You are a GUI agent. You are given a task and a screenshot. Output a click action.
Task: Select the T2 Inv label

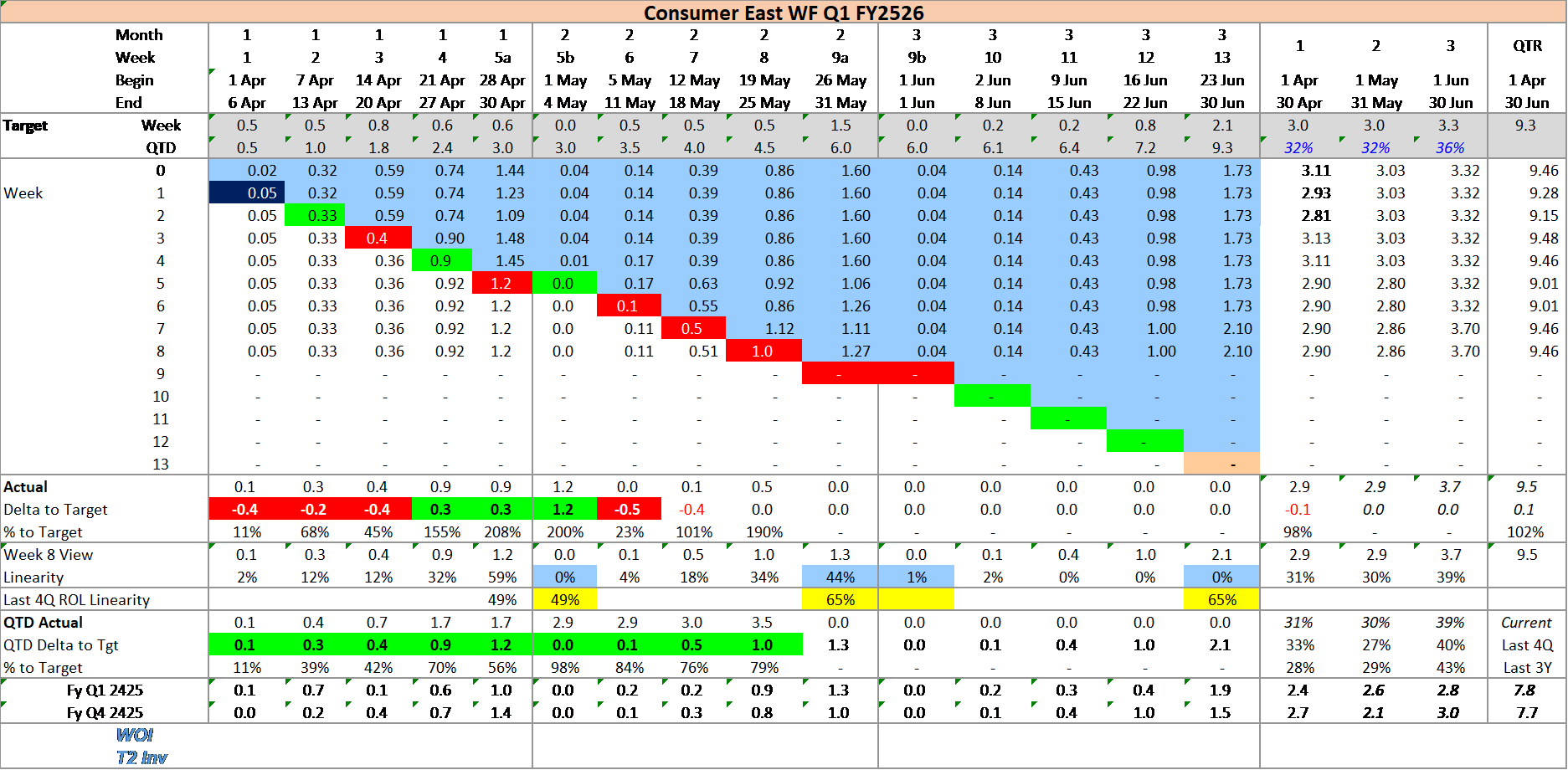pos(142,757)
